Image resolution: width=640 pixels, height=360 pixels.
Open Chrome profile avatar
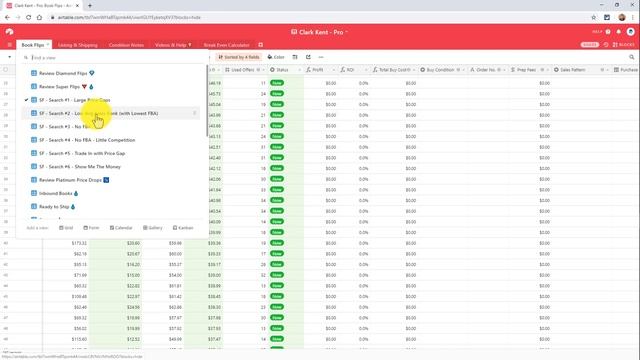point(622,17)
